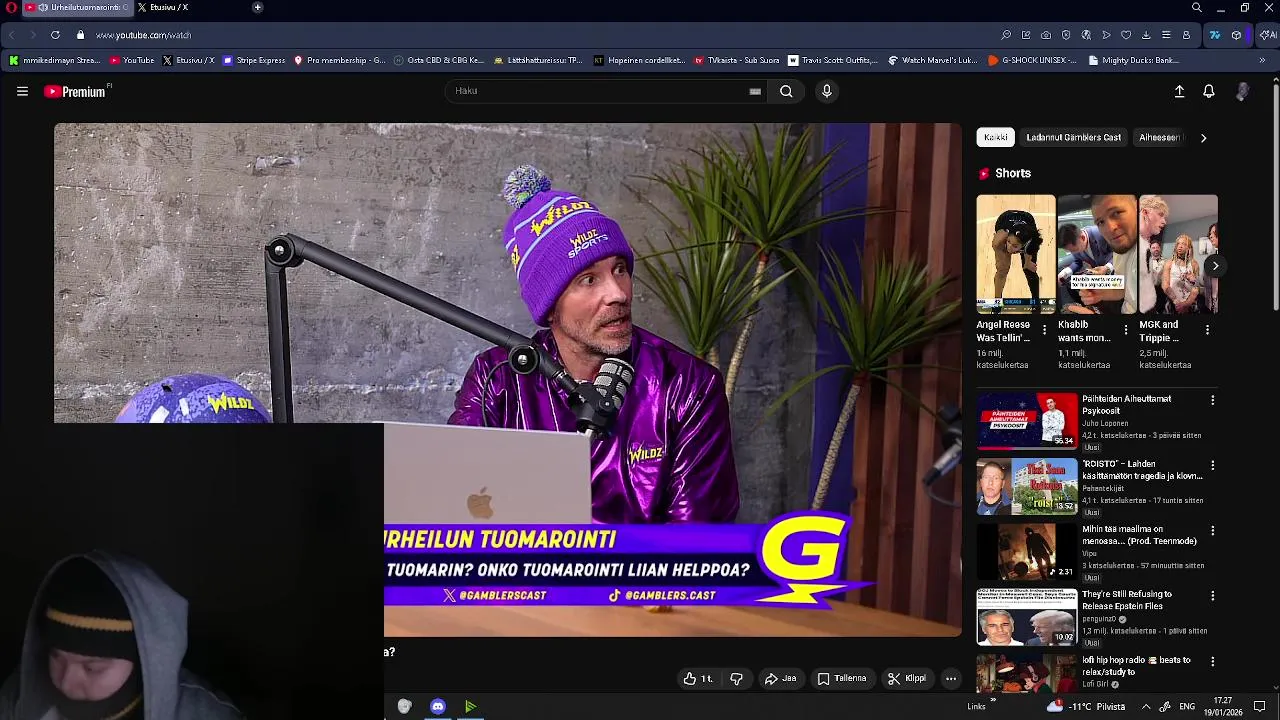Open the Opera flow send icon
The image size is (1280, 720).
1106,35
